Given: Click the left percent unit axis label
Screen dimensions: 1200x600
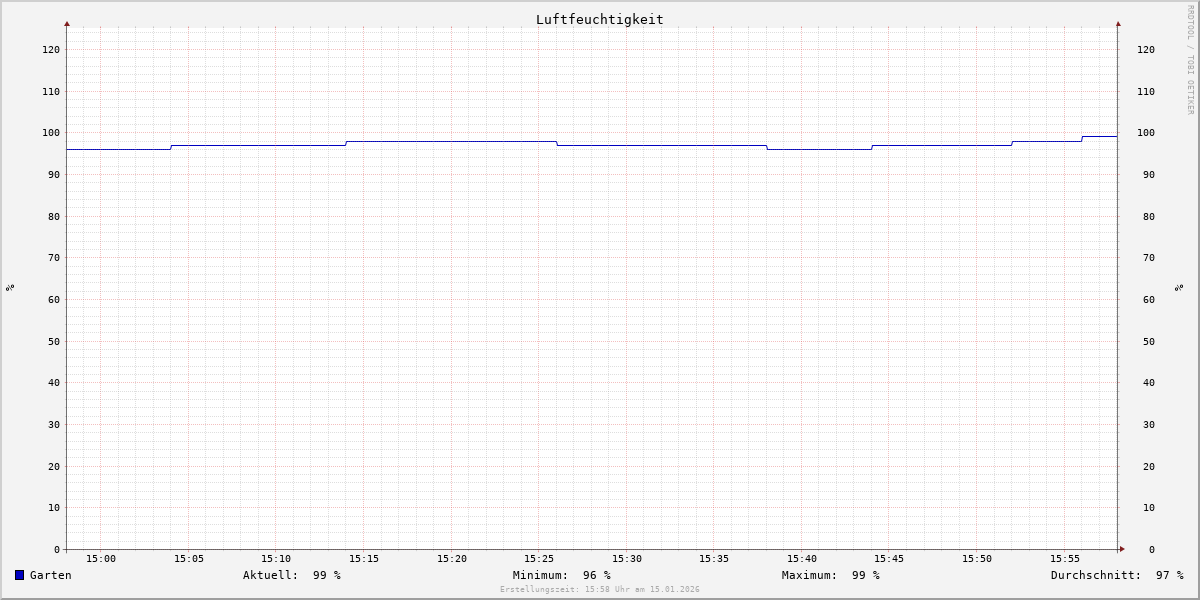Looking at the screenshot, I should coord(10,287).
